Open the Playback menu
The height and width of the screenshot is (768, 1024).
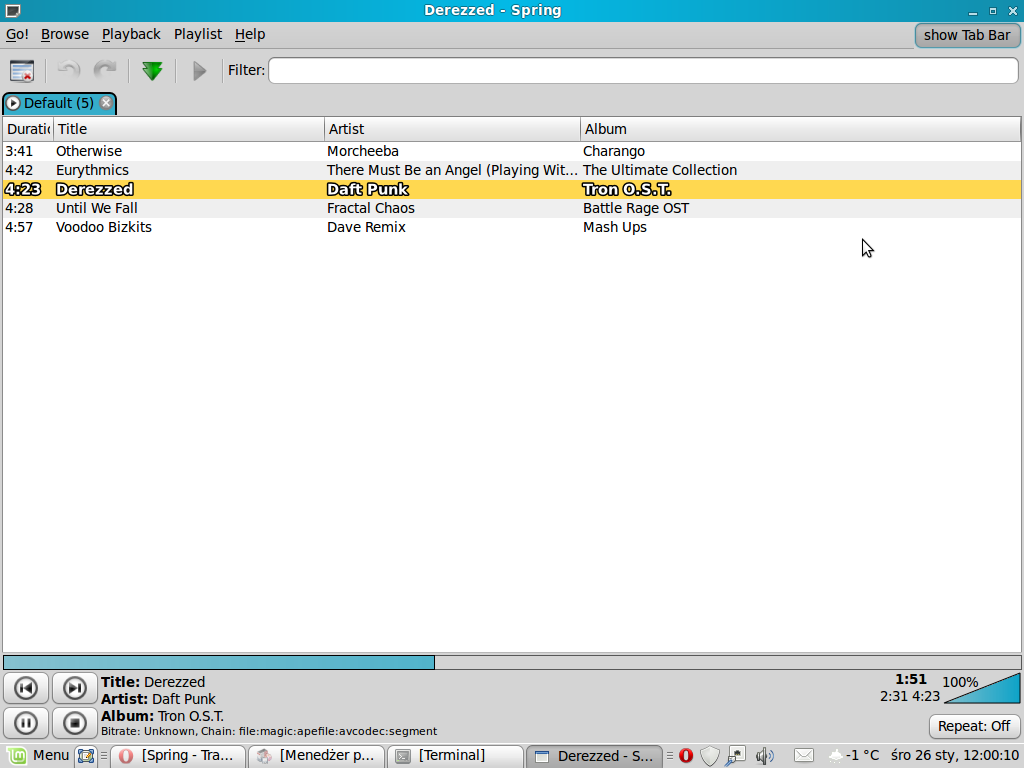(131, 35)
